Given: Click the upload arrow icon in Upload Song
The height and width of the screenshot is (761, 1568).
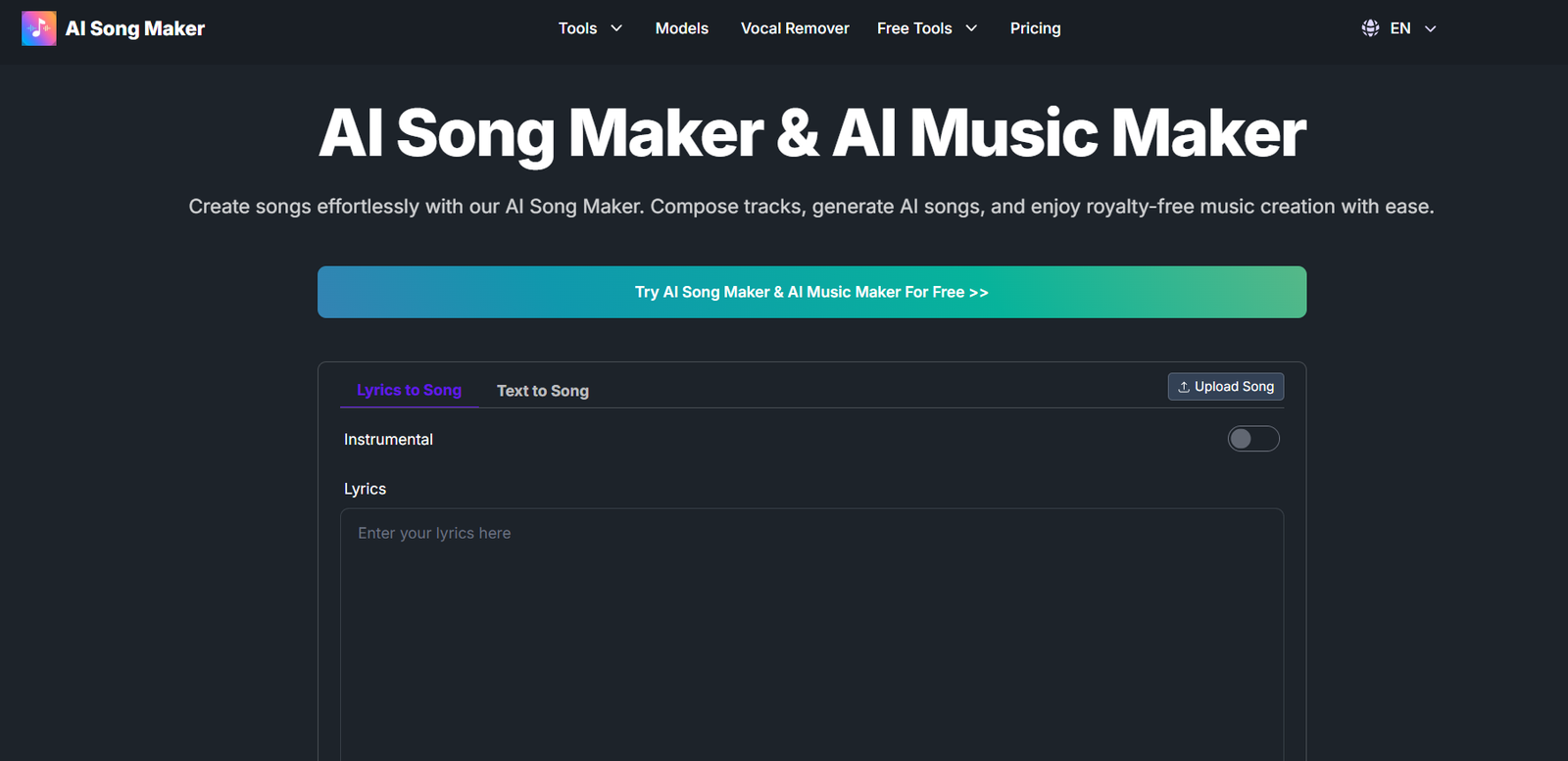Looking at the screenshot, I should pos(1184,387).
